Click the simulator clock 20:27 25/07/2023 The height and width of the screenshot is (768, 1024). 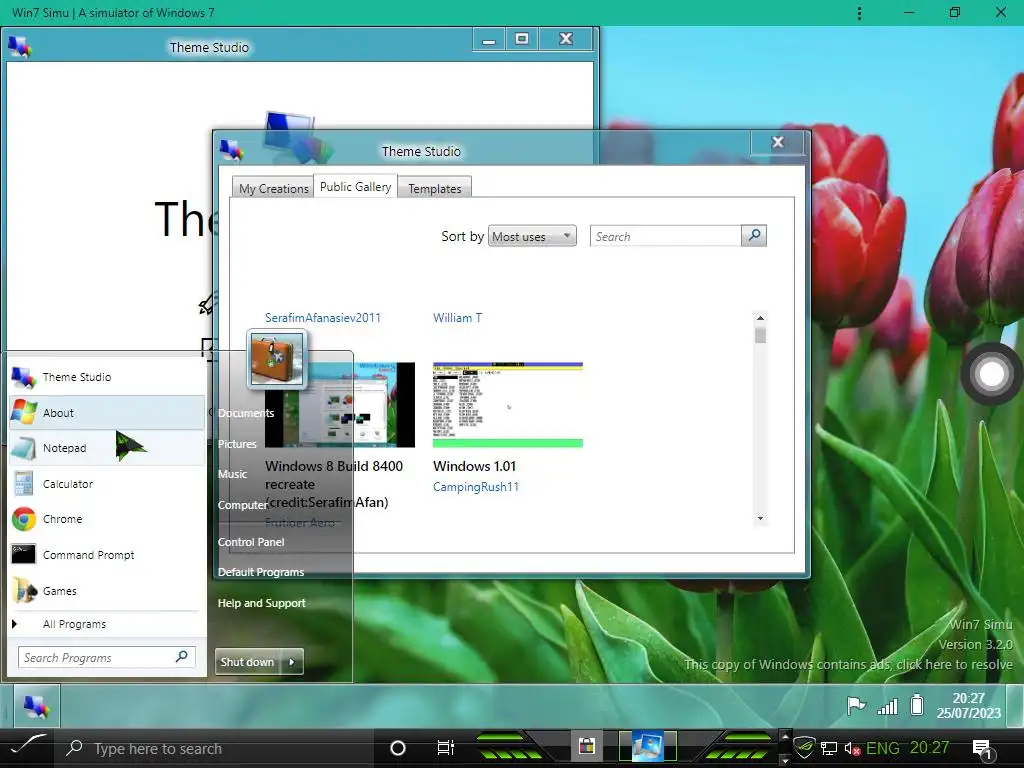[x=968, y=706]
